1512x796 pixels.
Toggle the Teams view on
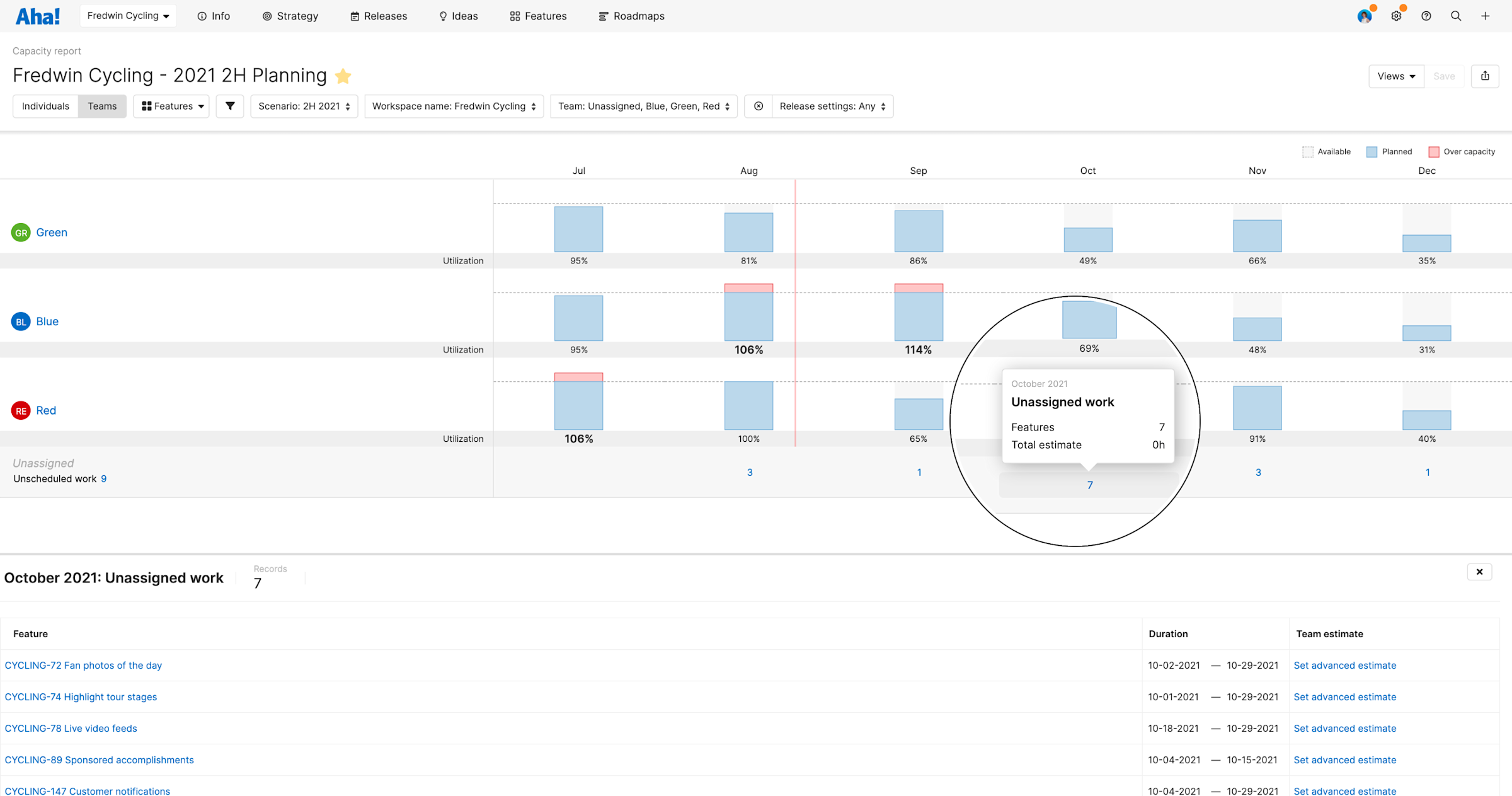[x=102, y=106]
